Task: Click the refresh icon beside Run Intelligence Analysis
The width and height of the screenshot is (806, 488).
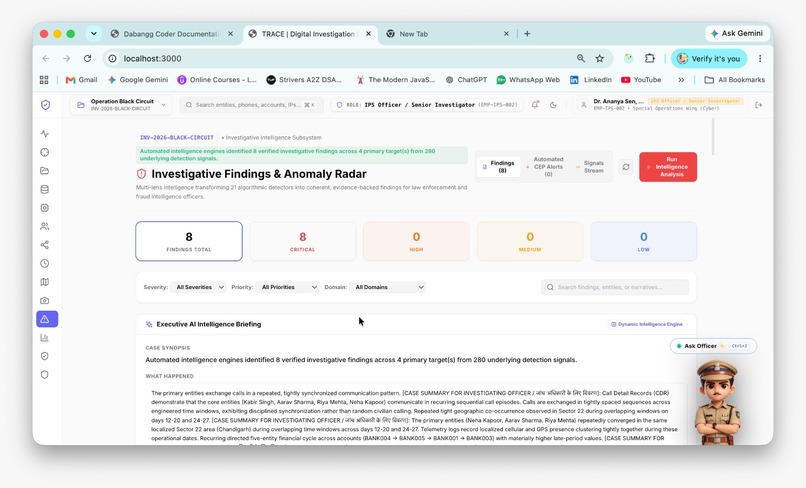Action: click(x=626, y=167)
